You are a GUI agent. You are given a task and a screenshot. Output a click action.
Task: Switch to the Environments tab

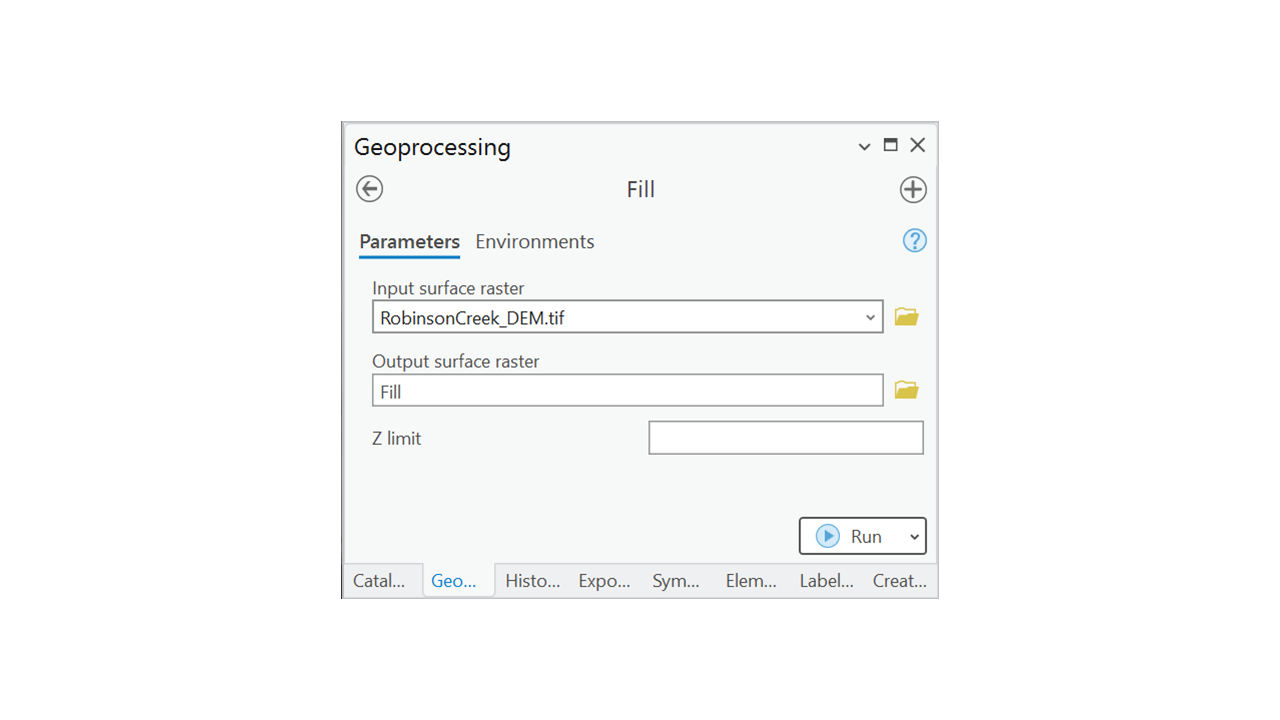click(x=534, y=242)
